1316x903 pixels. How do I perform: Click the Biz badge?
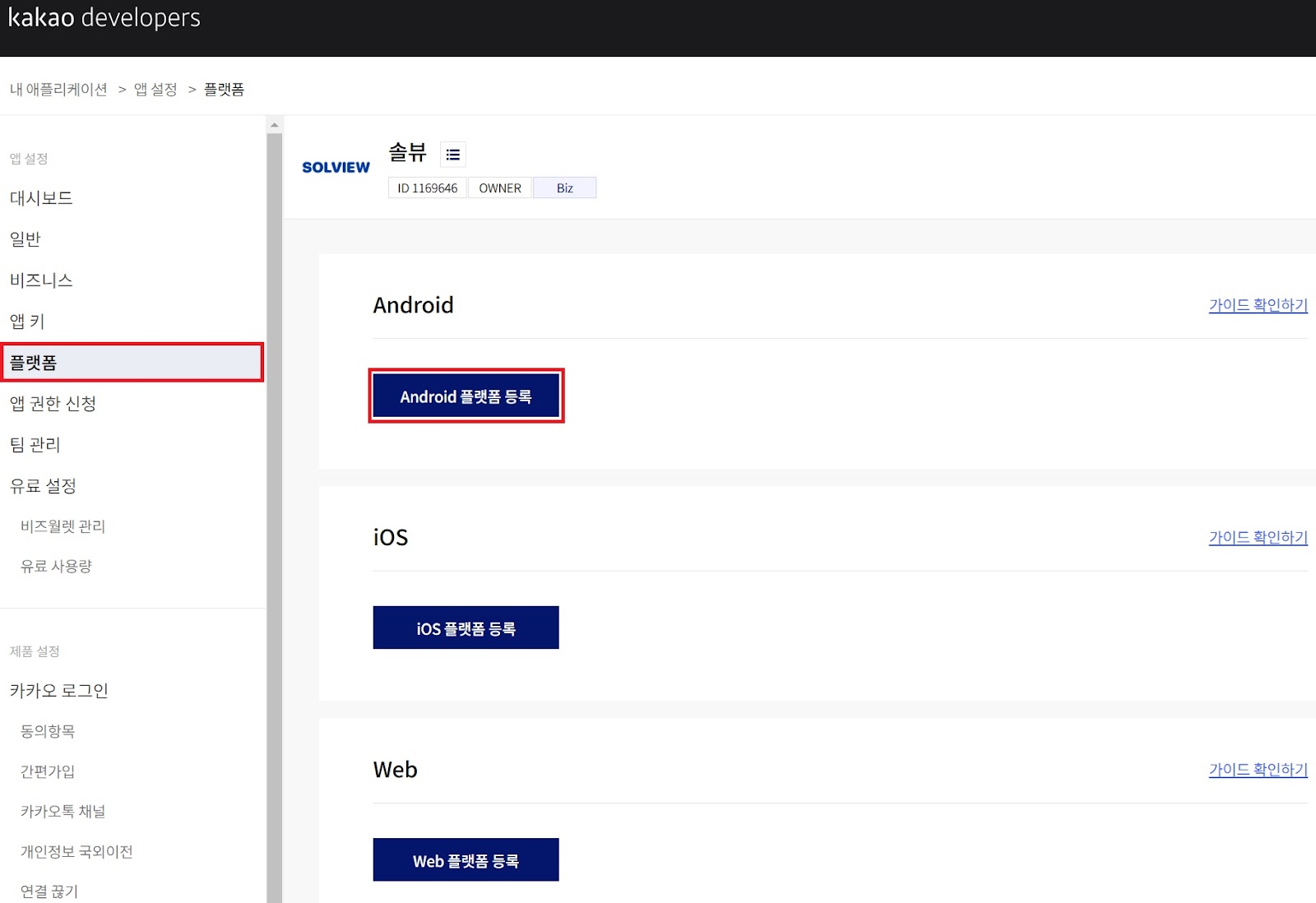564,188
